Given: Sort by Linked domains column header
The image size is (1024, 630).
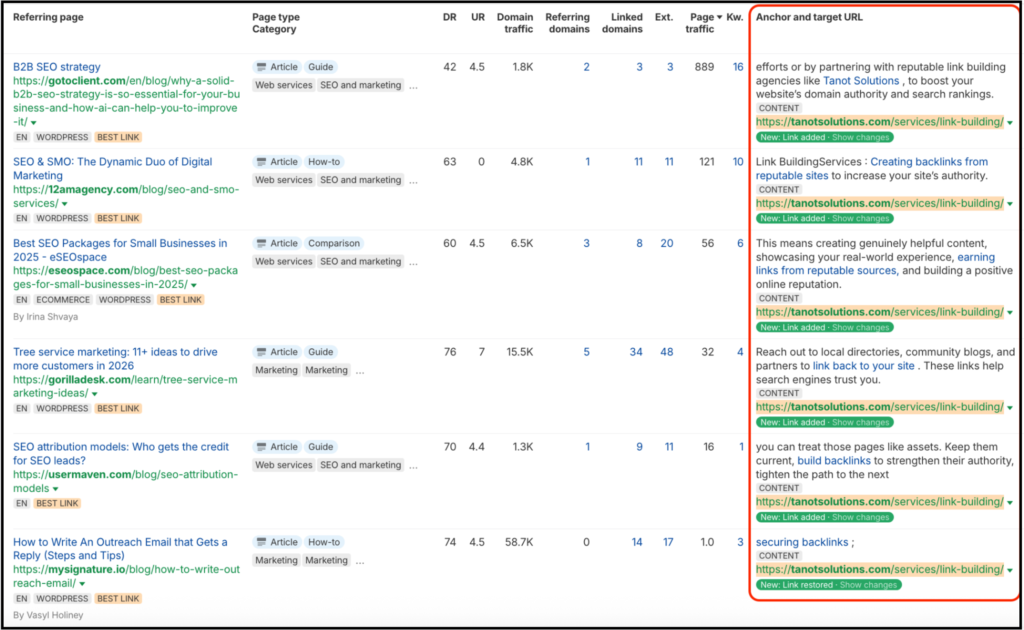Looking at the screenshot, I should [622, 23].
